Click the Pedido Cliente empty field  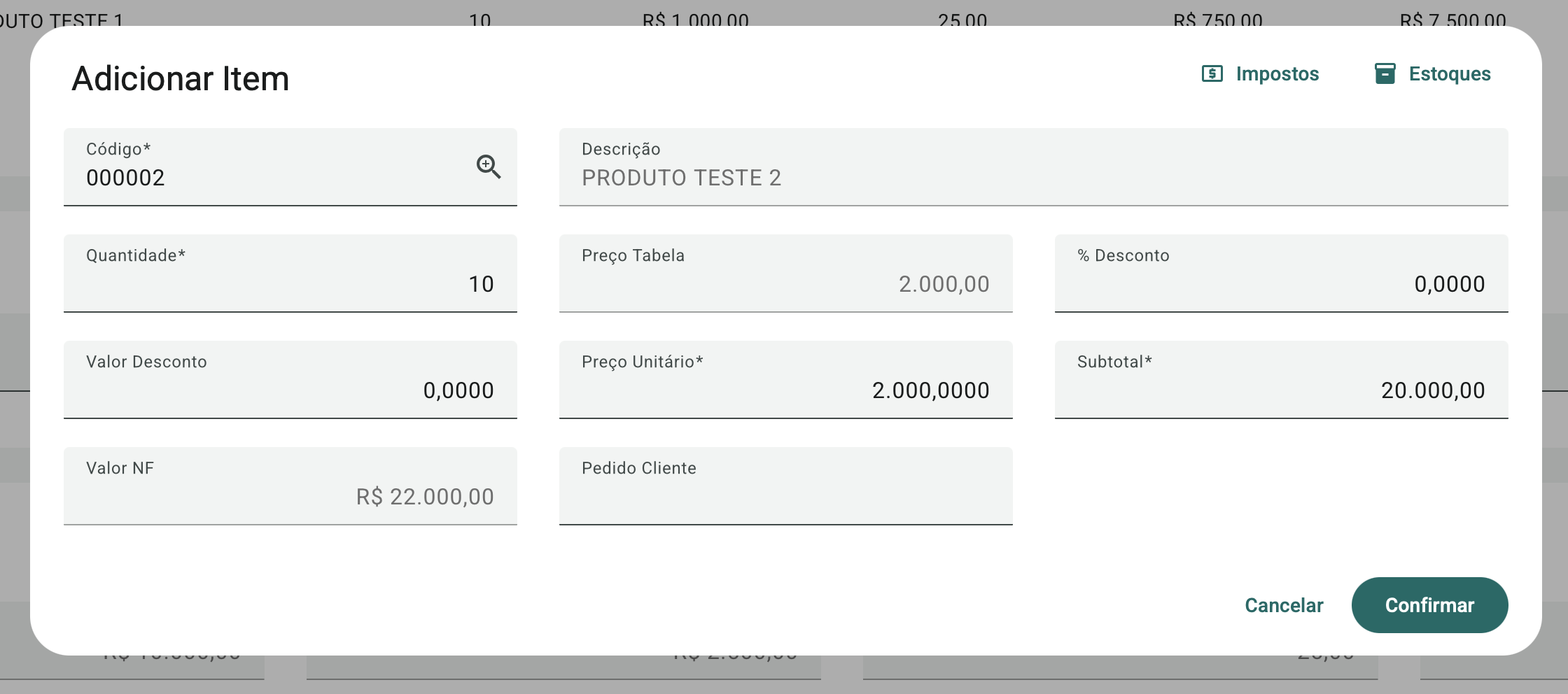[x=785, y=490]
